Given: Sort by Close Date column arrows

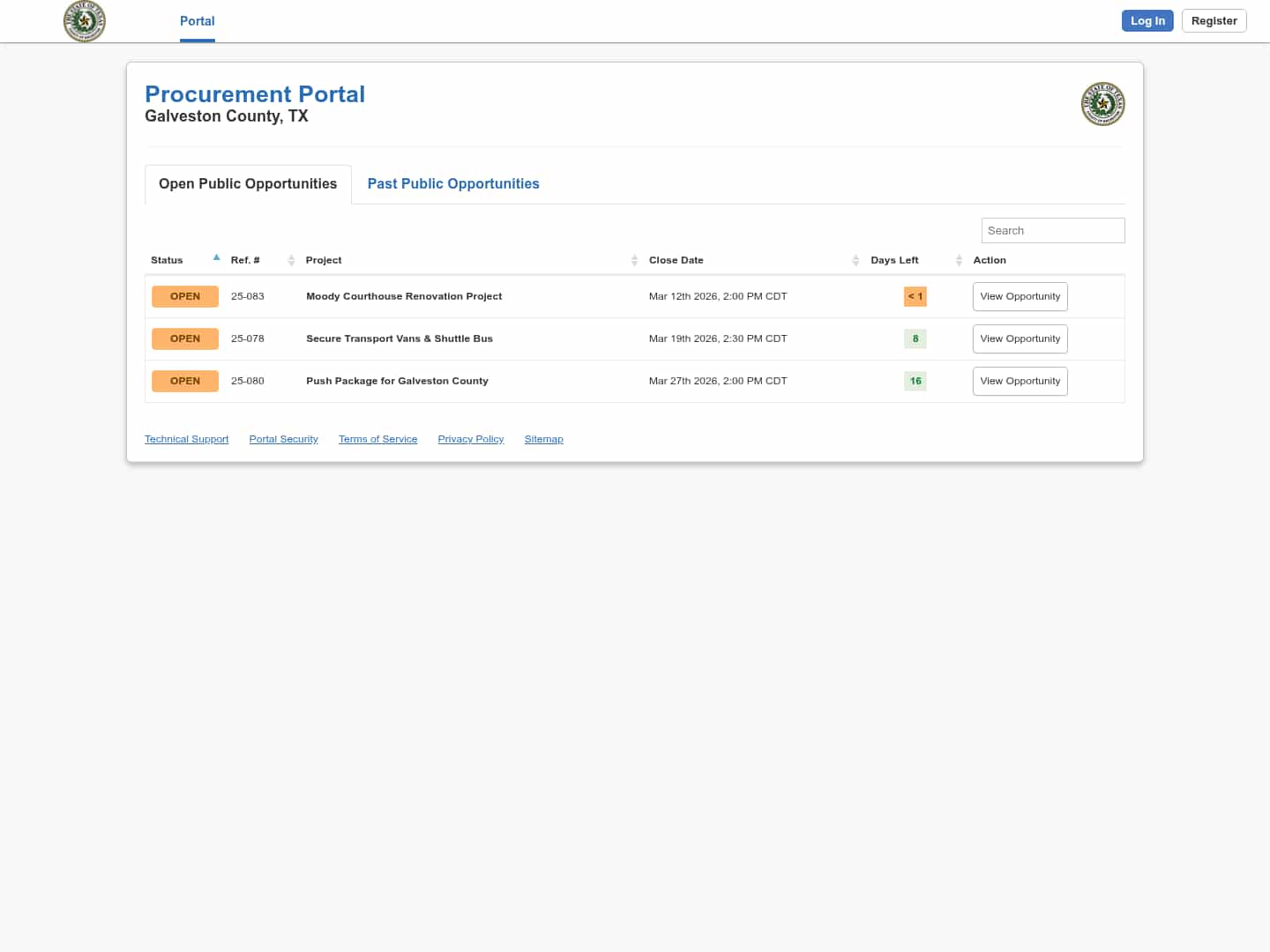Looking at the screenshot, I should point(855,260).
